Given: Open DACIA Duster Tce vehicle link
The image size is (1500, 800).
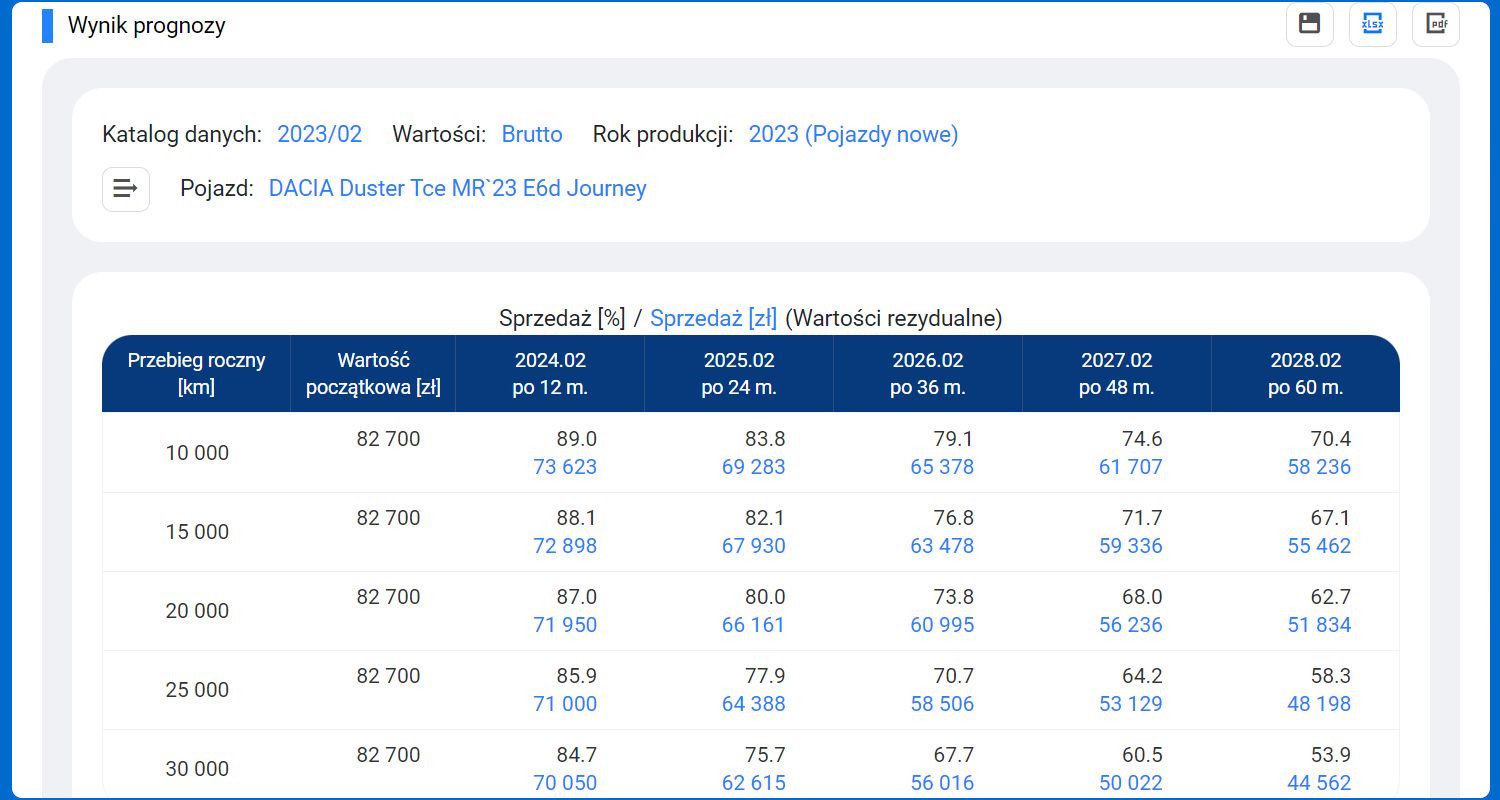Looking at the screenshot, I should click(457, 188).
